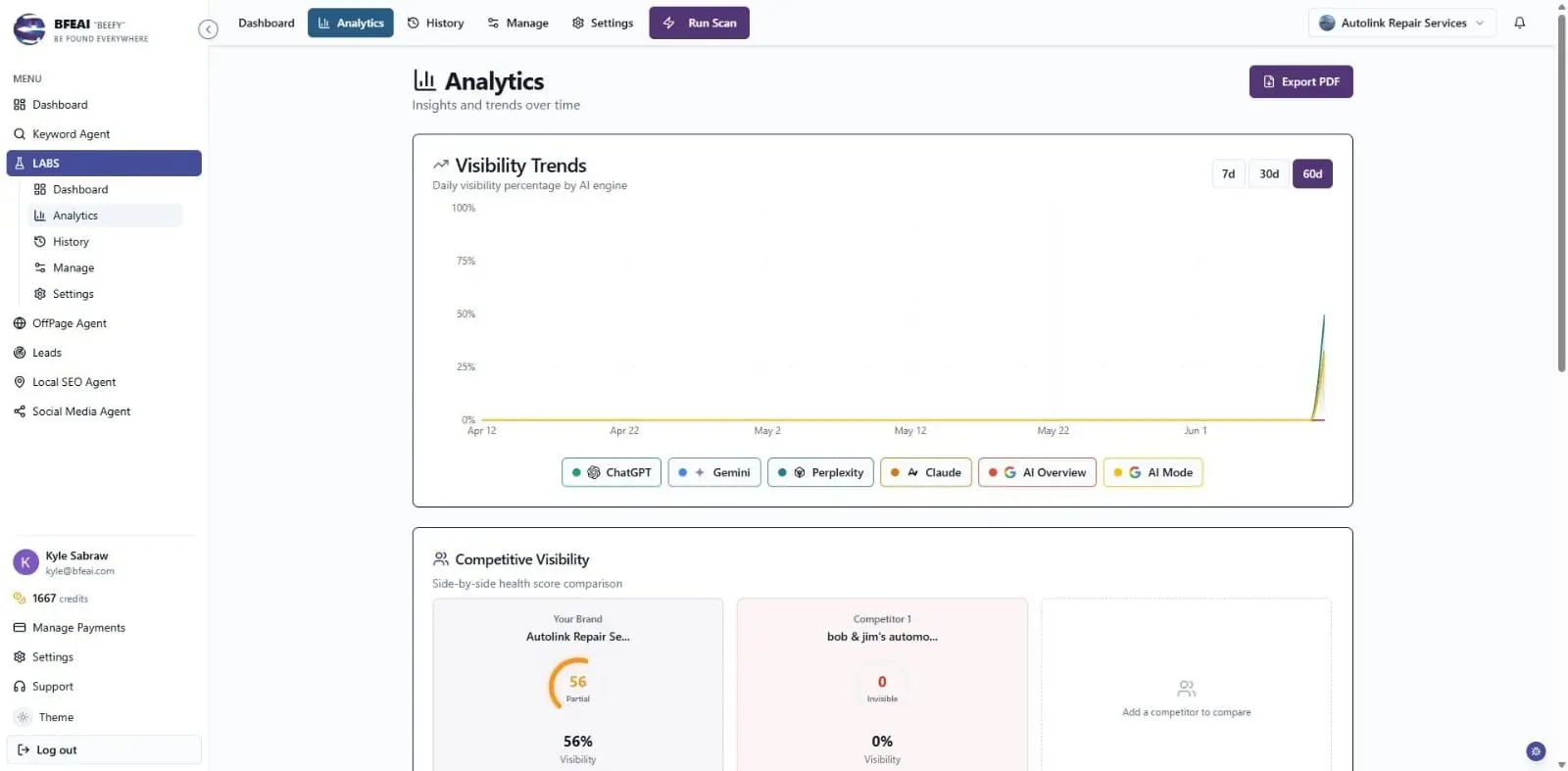Viewport: 1568px width, 771px height.
Task: Click the Competitive Visibility people icon
Action: click(441, 559)
